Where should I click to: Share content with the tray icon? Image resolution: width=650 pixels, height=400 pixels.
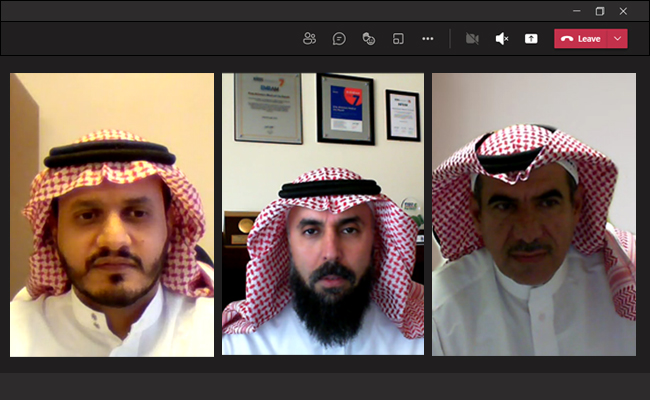pos(531,39)
